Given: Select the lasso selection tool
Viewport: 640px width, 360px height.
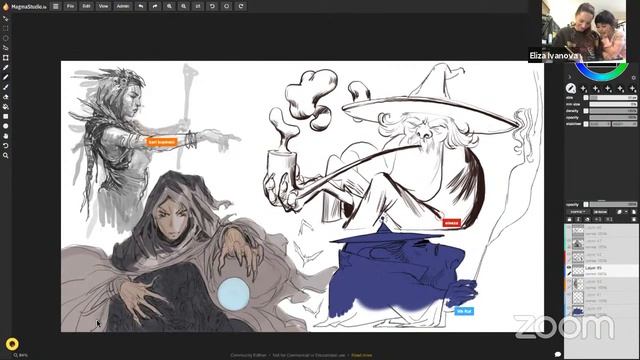Looking at the screenshot, I should coord(5,48).
